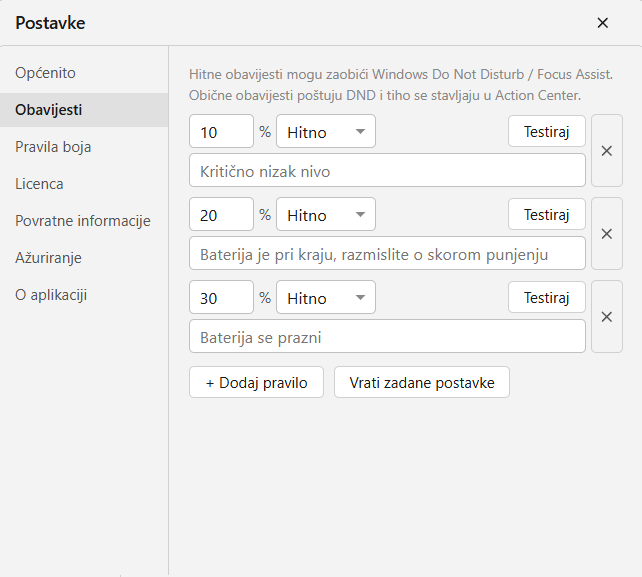Focus the percentage field showing 10
This screenshot has height=577, width=642.
[222, 131]
